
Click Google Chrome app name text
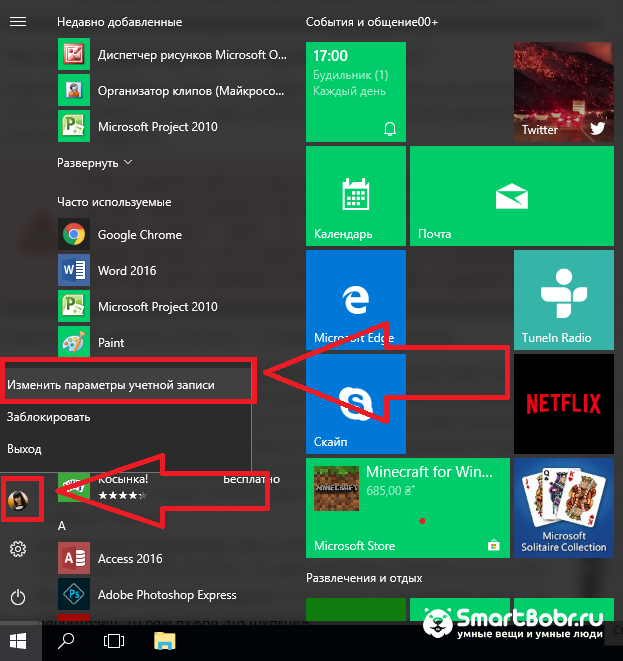click(140, 234)
